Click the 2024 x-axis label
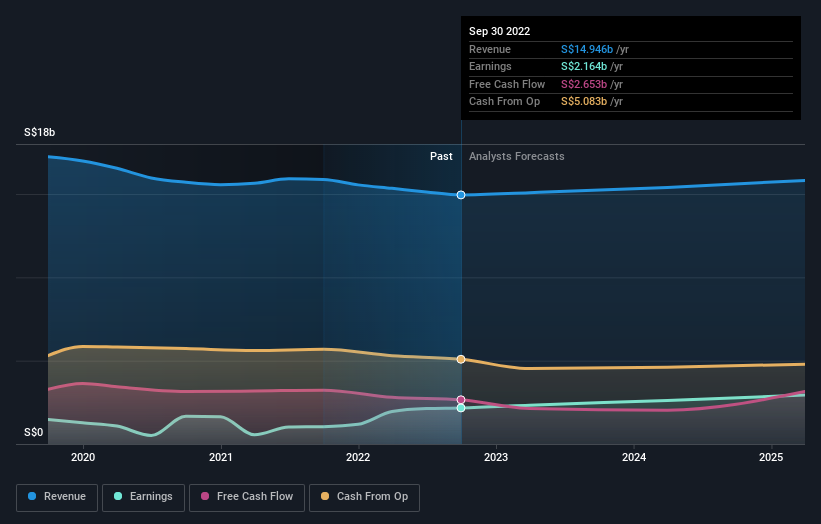The height and width of the screenshot is (524, 821). pos(634,457)
